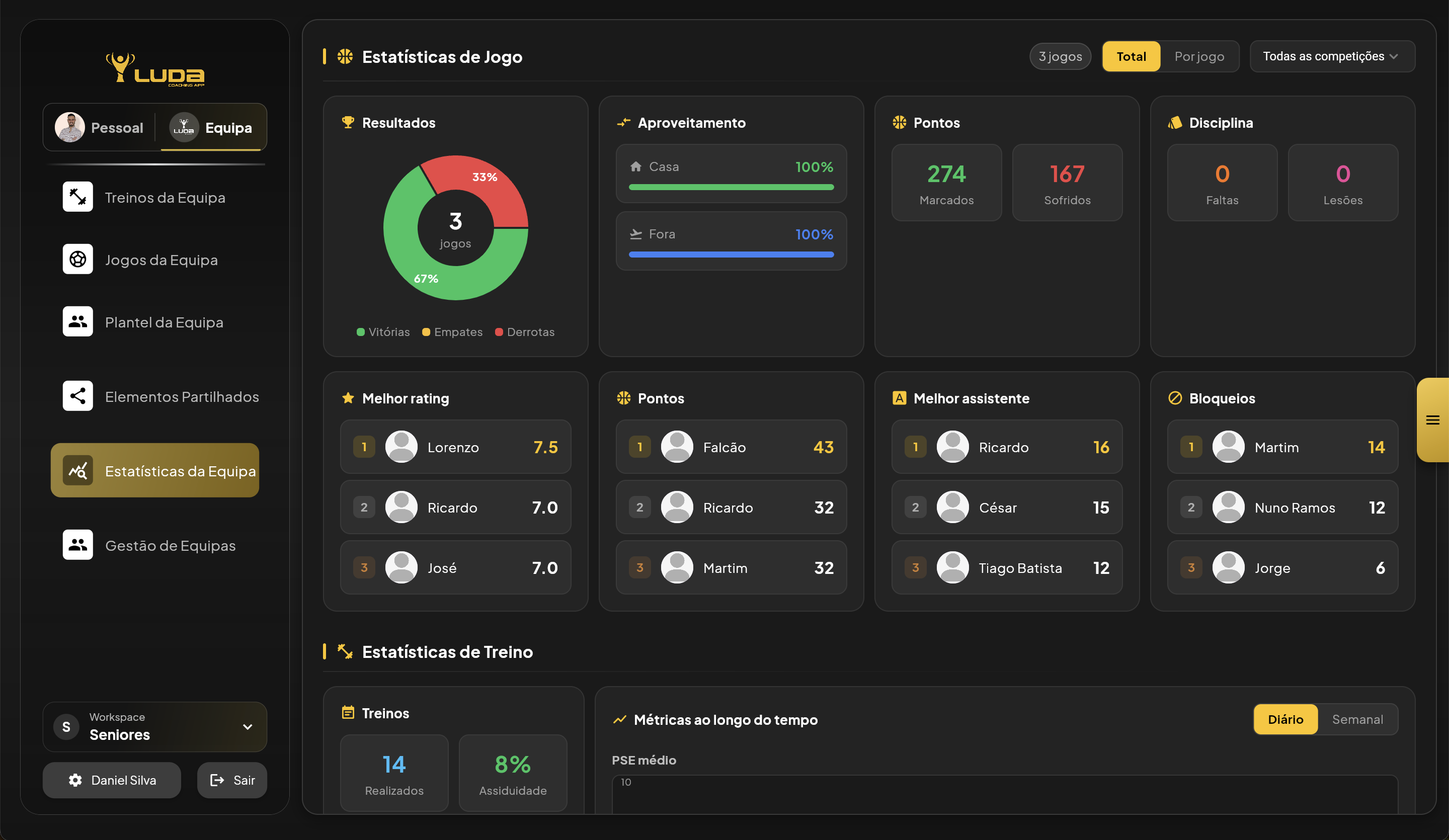Click the yellow side drawer menu handle
This screenshot has width=1449, height=840.
click(1432, 421)
